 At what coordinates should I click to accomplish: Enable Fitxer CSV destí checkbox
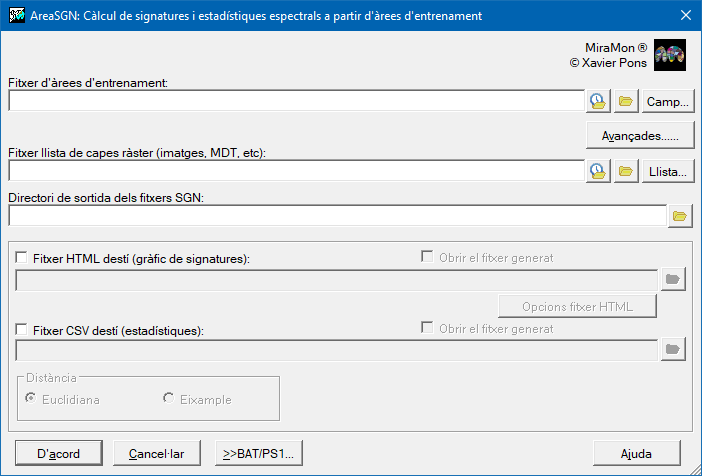[23, 328]
